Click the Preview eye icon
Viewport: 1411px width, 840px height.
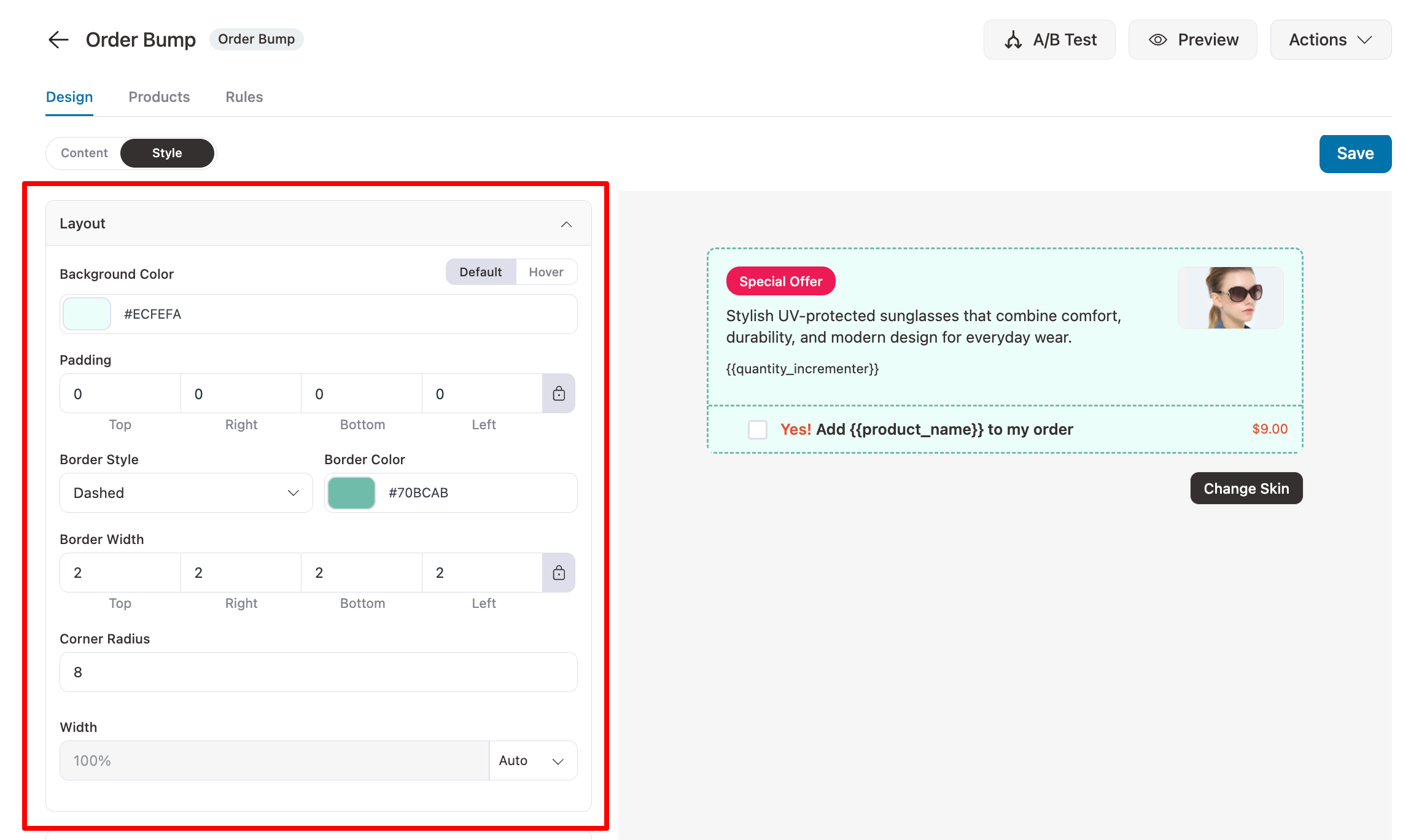pyautogui.click(x=1157, y=40)
